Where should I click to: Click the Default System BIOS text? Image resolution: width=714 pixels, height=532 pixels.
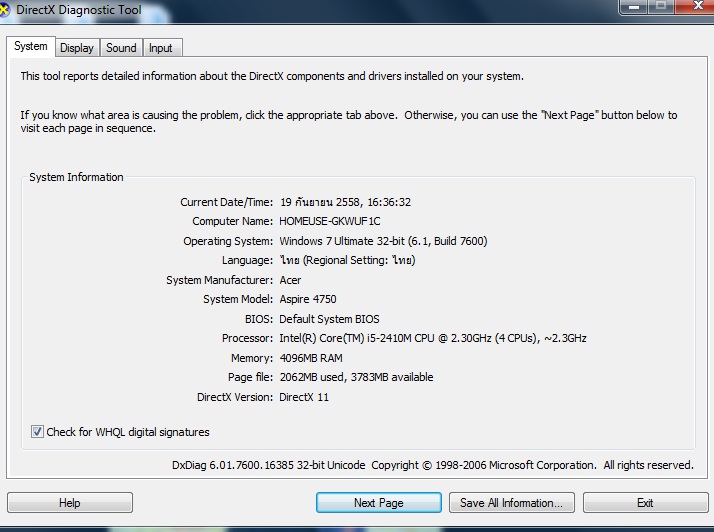[329, 319]
